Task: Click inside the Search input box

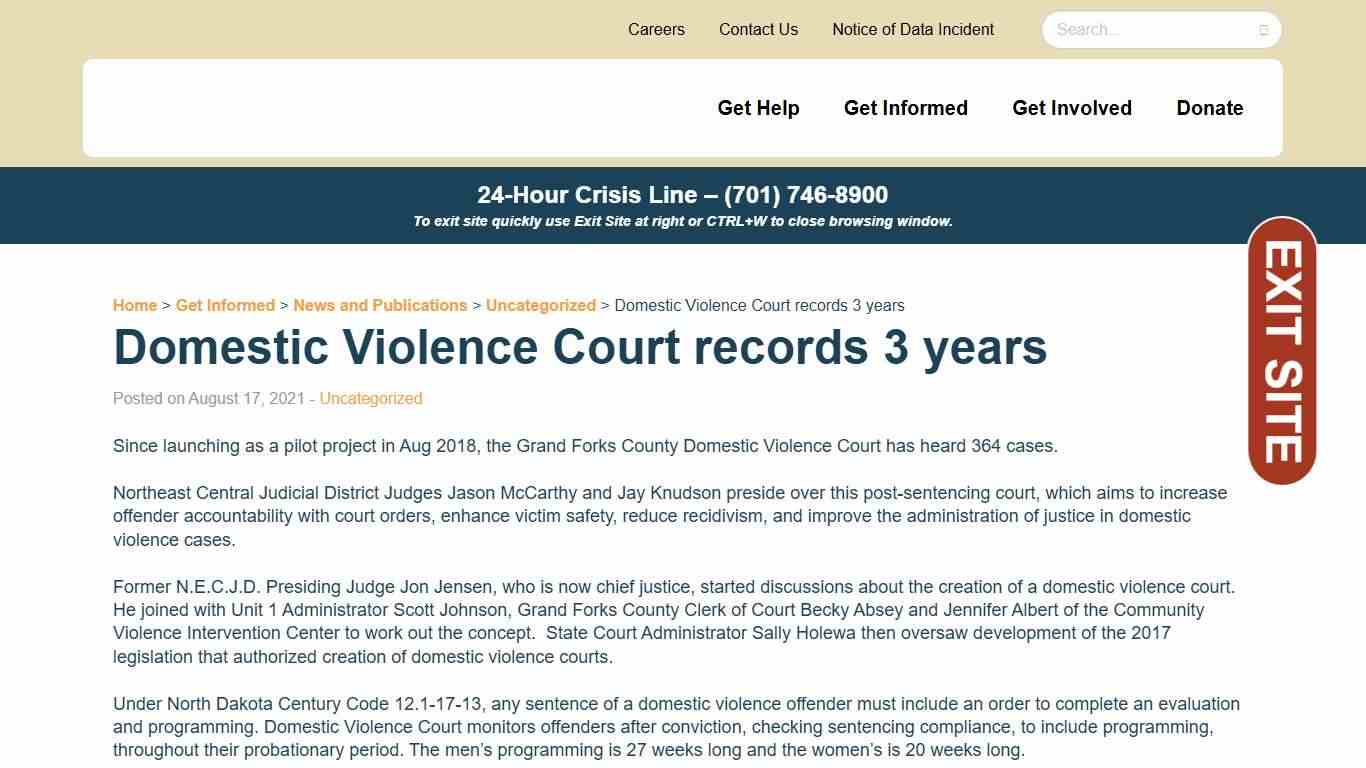Action: [1140, 30]
